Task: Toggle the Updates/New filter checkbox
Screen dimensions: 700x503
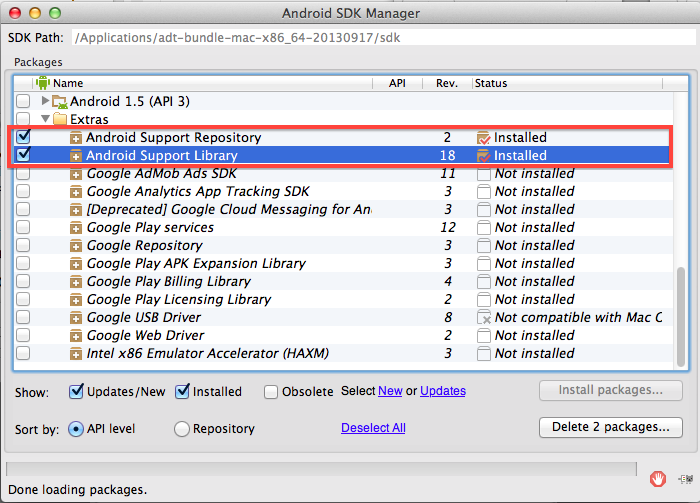Action: click(x=76, y=391)
